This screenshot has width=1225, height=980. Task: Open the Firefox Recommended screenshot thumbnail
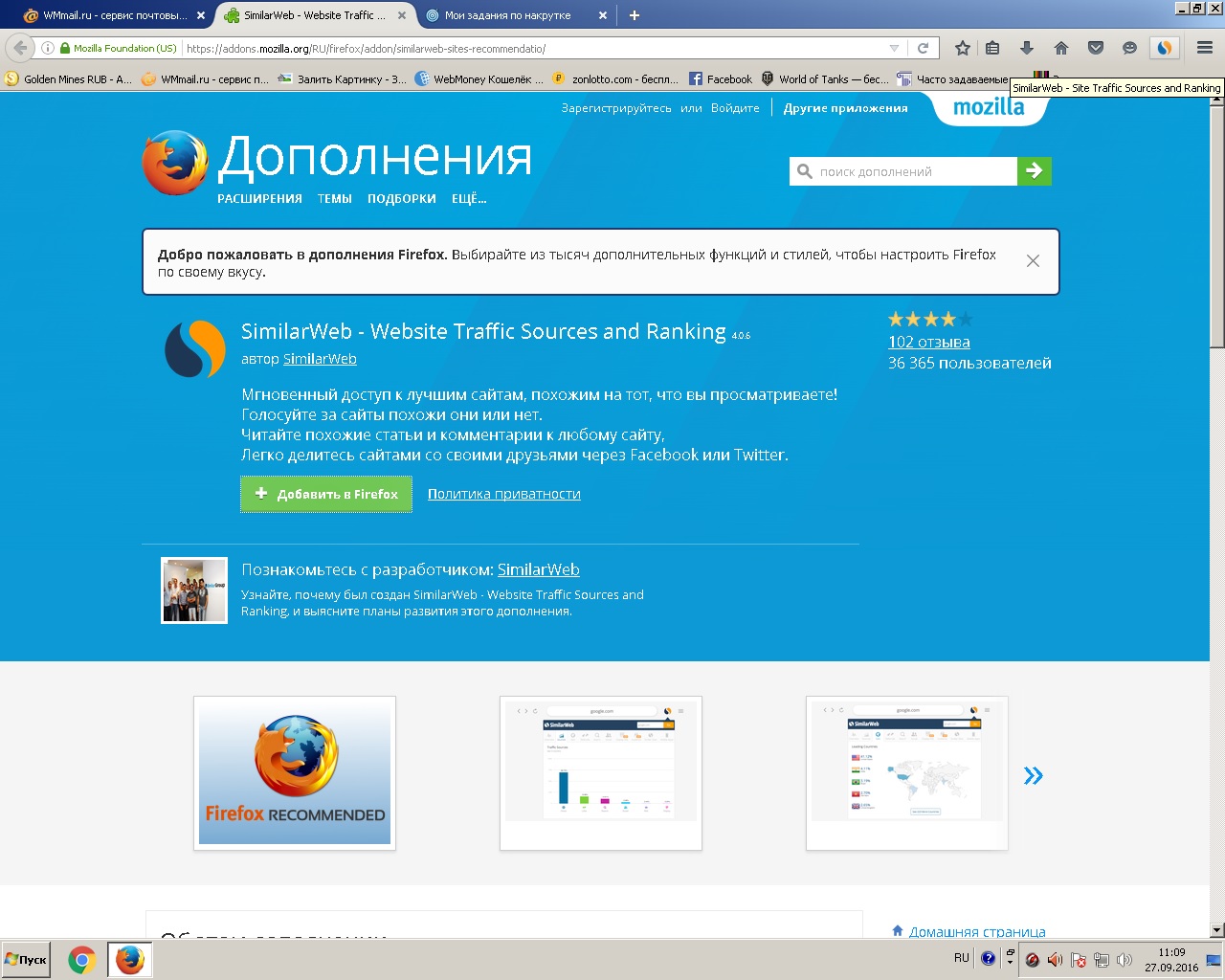[x=295, y=773]
